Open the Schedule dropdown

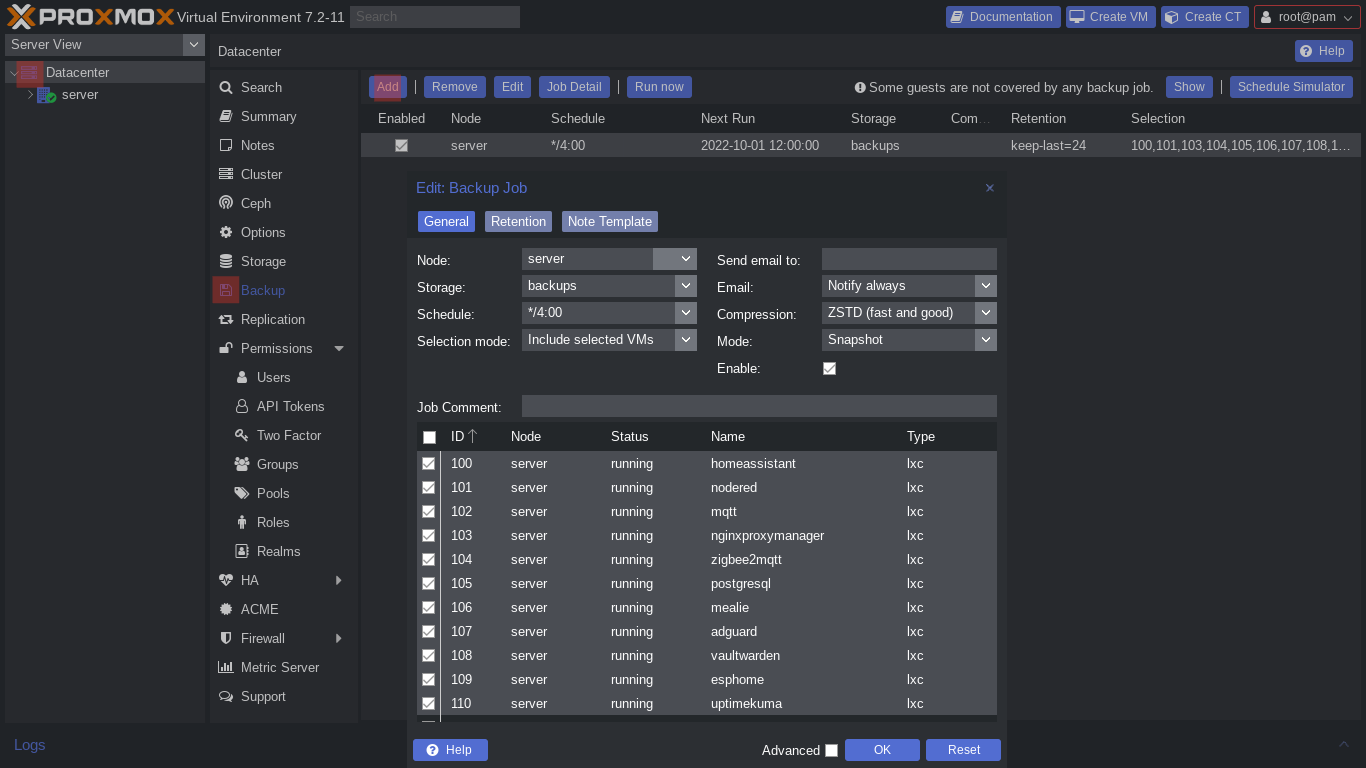tap(686, 313)
